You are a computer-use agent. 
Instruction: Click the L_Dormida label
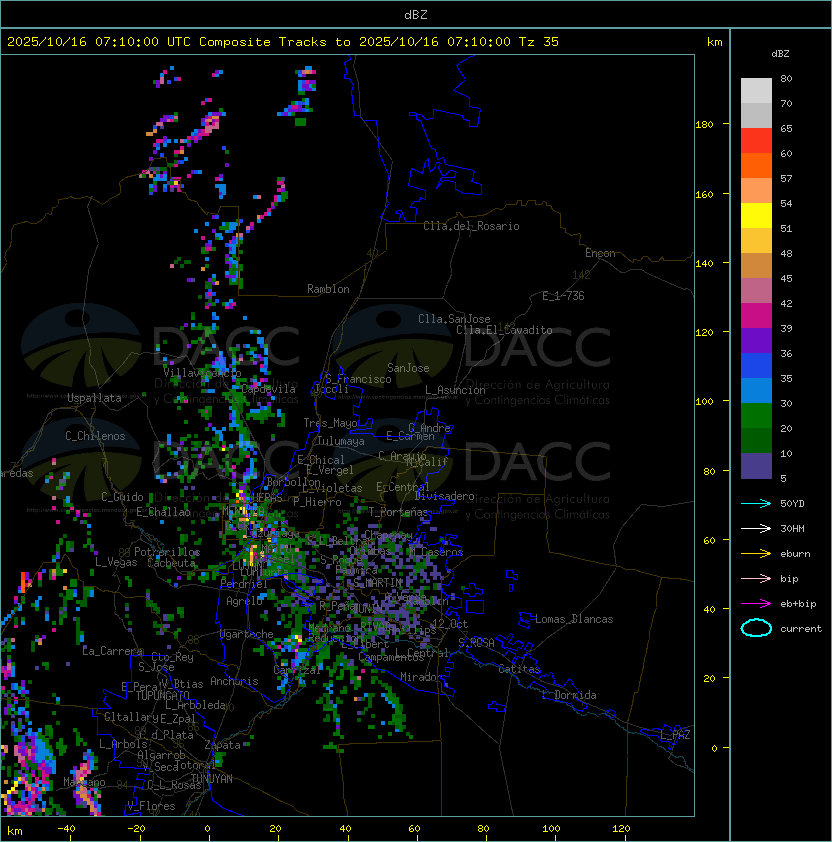(x=569, y=695)
